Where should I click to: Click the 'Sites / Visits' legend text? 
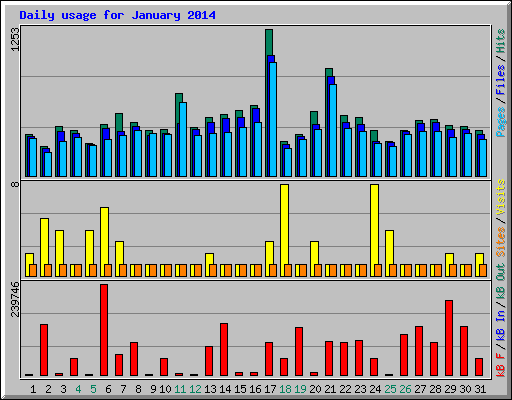coord(500,218)
